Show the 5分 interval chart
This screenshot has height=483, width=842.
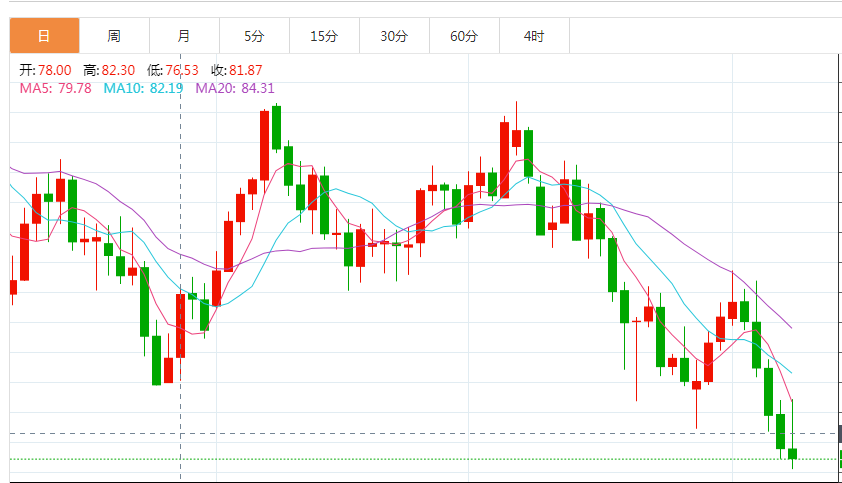(x=254, y=36)
